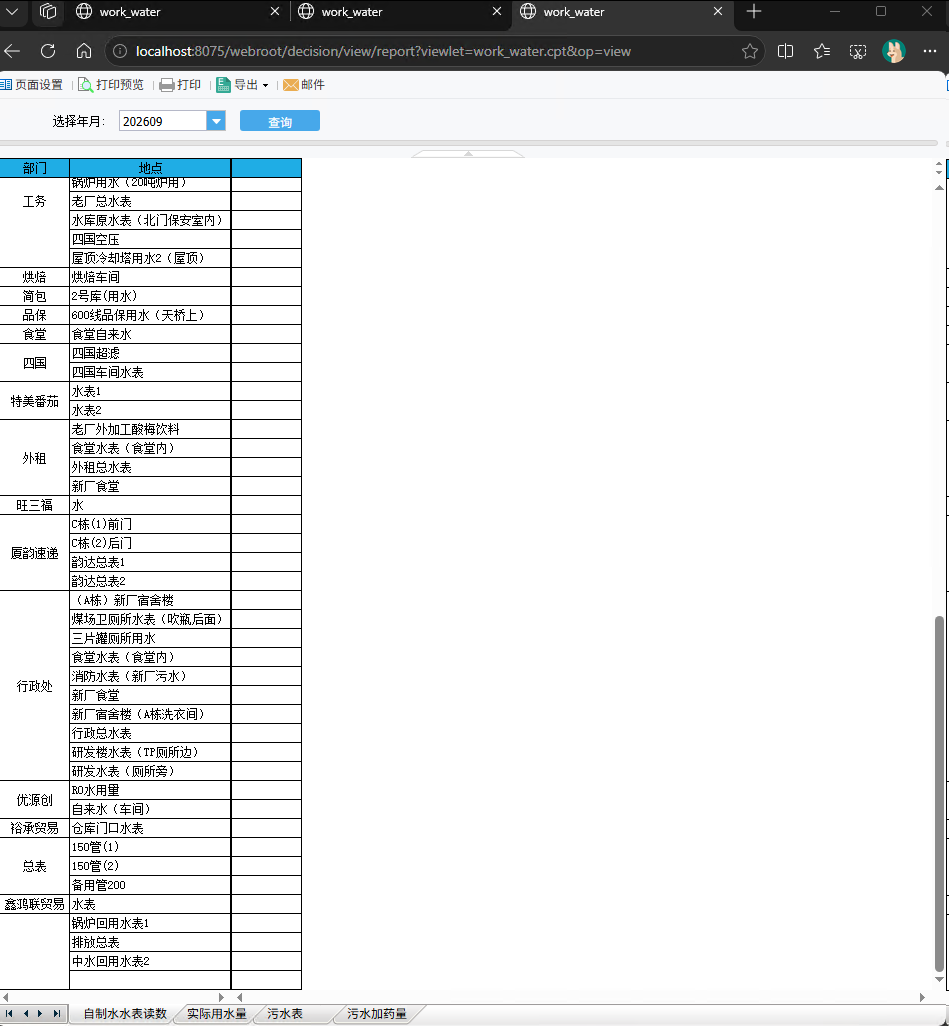Open the year-month dropdown arrow
This screenshot has height=1026, width=949.
(x=216, y=121)
